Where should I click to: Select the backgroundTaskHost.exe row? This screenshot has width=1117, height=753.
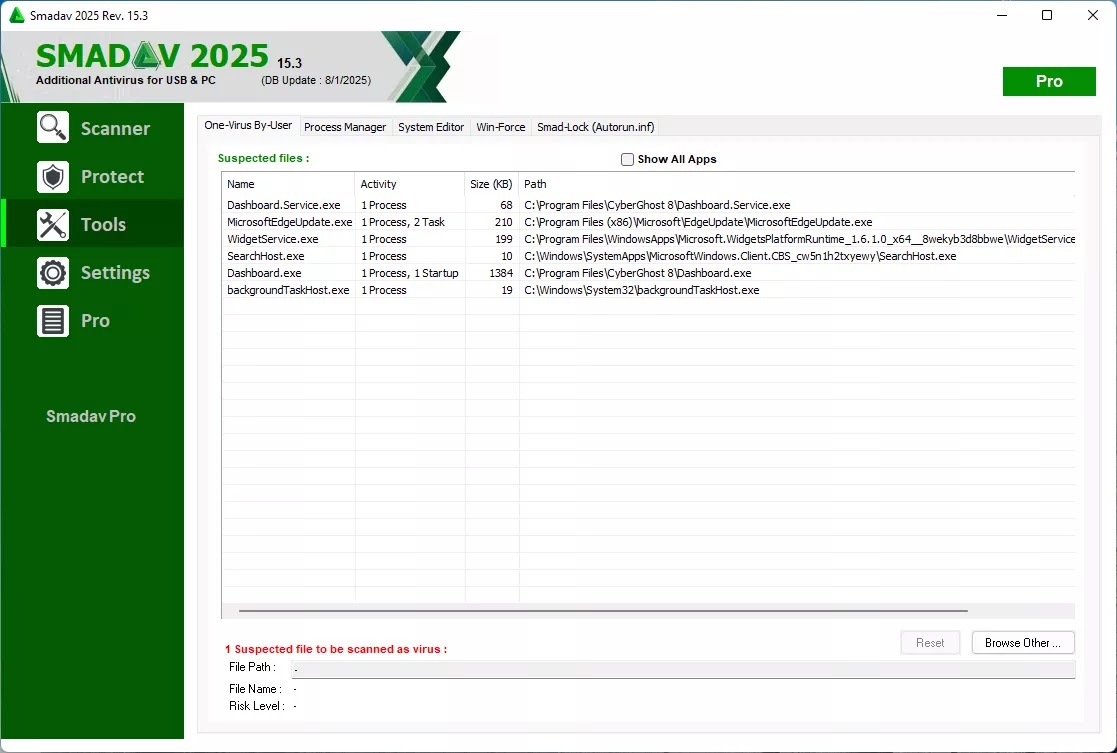pyautogui.click(x=648, y=291)
